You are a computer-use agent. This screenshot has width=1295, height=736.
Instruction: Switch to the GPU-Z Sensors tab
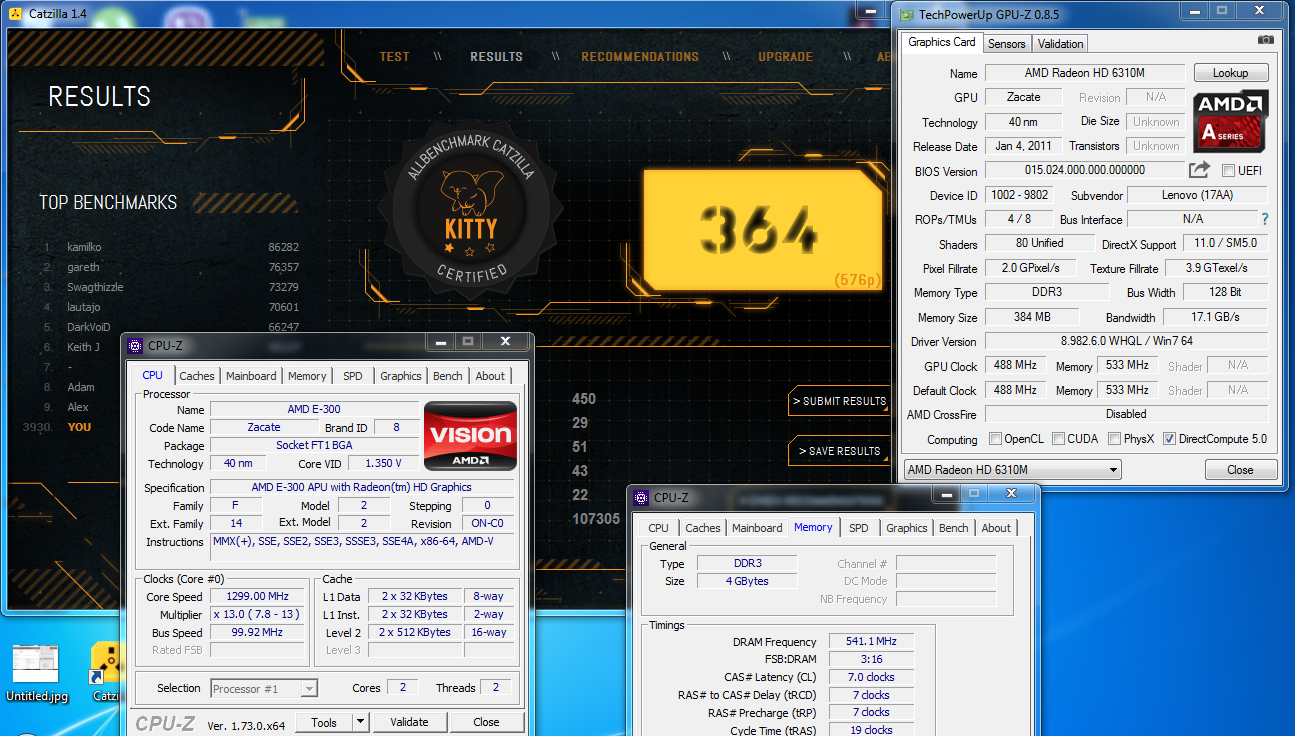(1007, 44)
